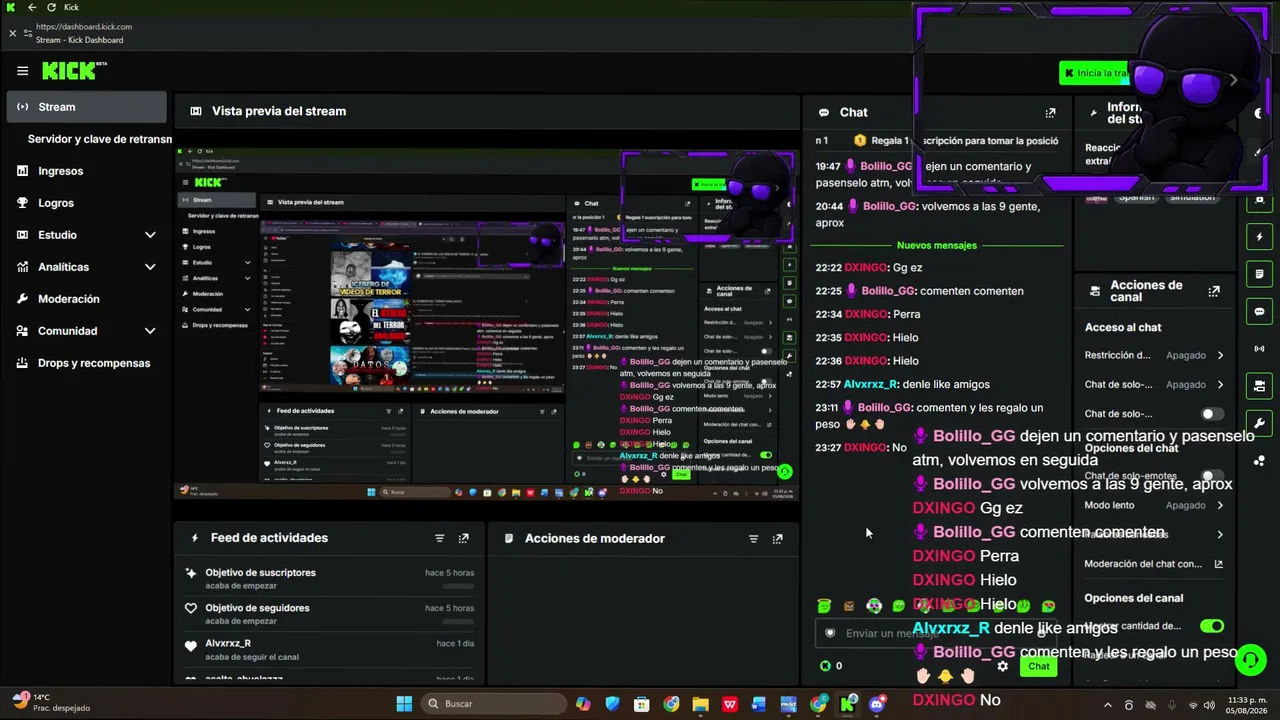1280x720 pixels.
Task: Select Stream in the sidebar
Action: click(x=87, y=107)
